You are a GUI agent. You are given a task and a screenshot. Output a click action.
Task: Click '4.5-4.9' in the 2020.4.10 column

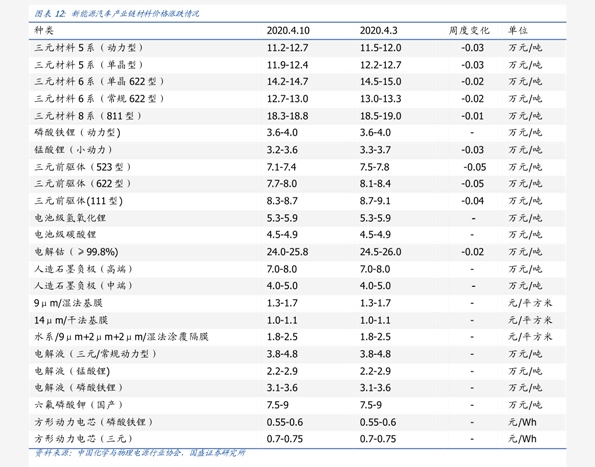(x=282, y=234)
